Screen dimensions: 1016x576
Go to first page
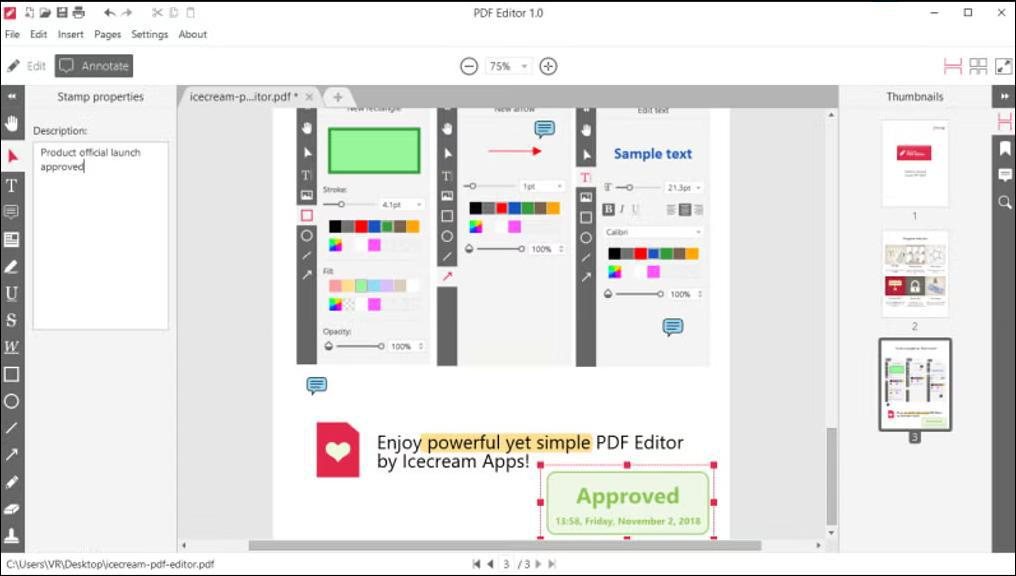476,564
